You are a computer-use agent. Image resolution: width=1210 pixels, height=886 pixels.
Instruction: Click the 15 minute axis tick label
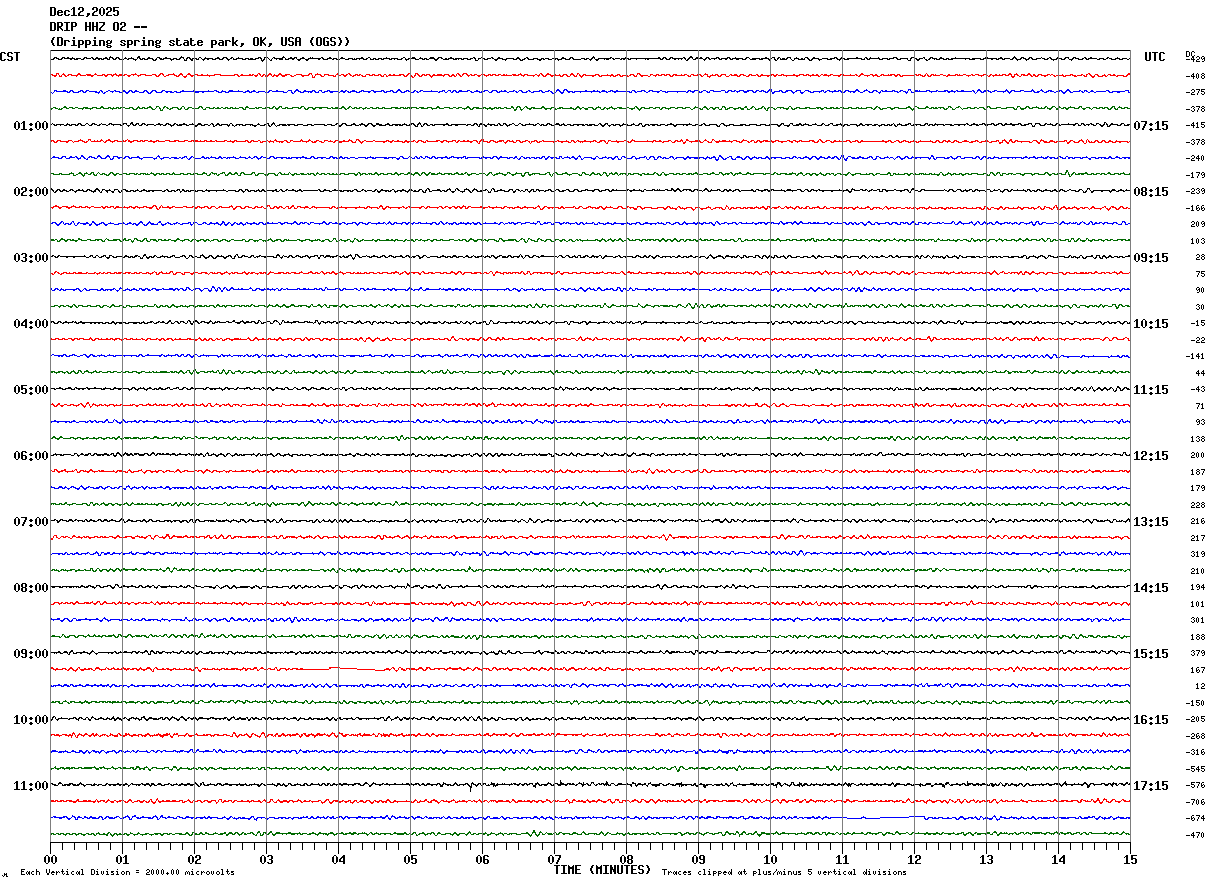tap(1130, 859)
